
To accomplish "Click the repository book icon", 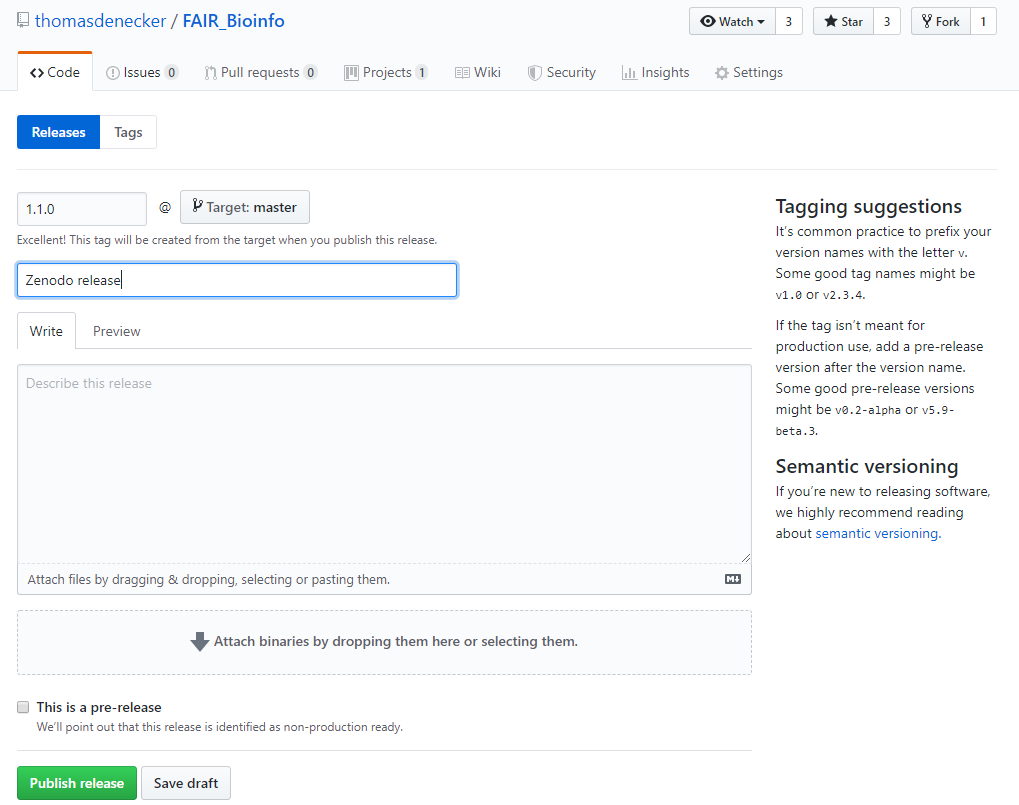I will [x=23, y=20].
